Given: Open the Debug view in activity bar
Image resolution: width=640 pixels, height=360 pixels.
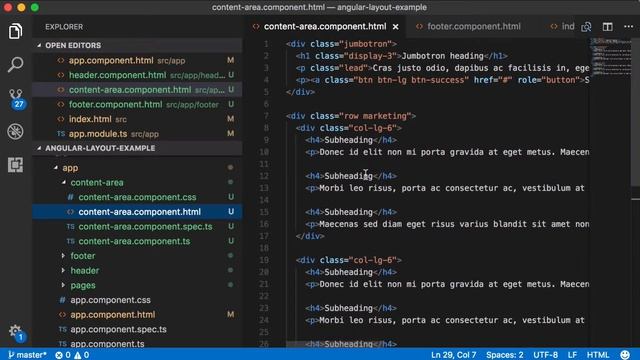Looking at the screenshot, I should [15, 131].
